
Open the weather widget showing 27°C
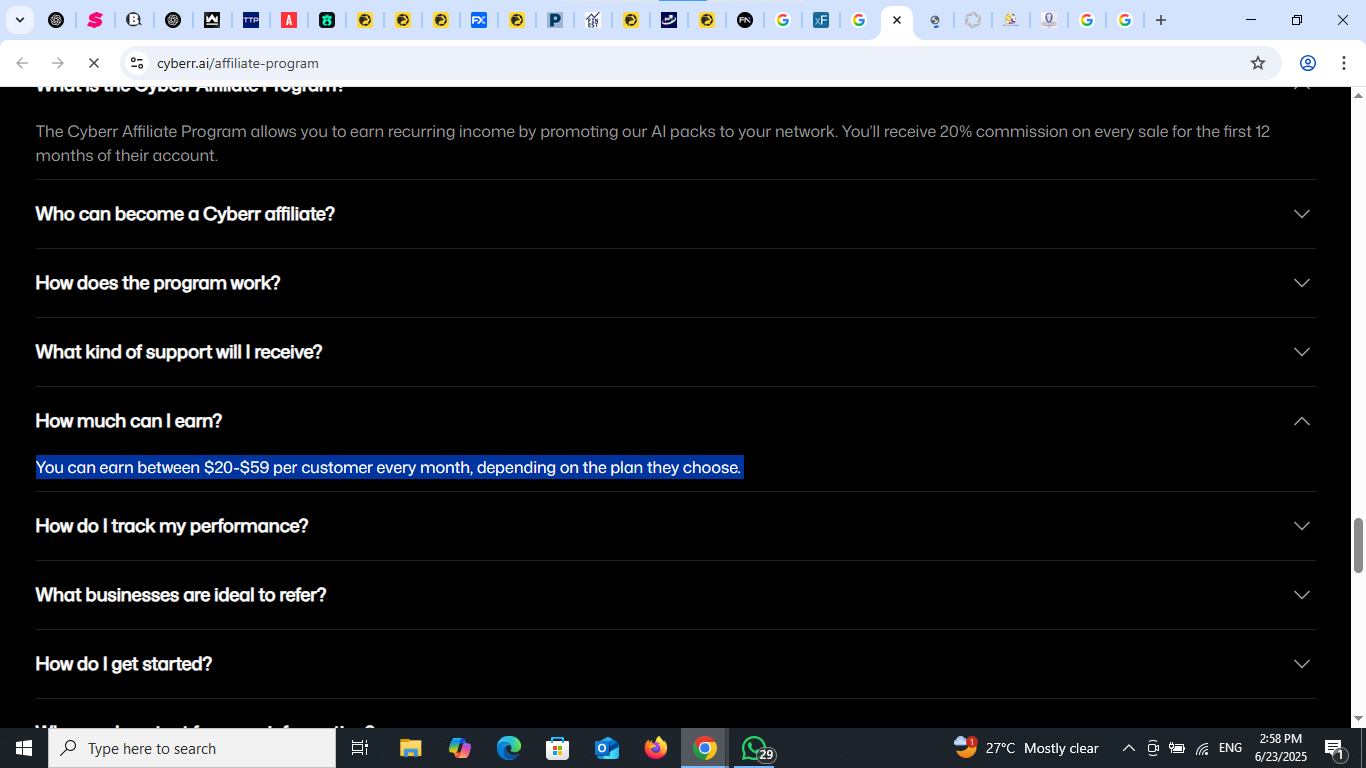coord(1026,748)
